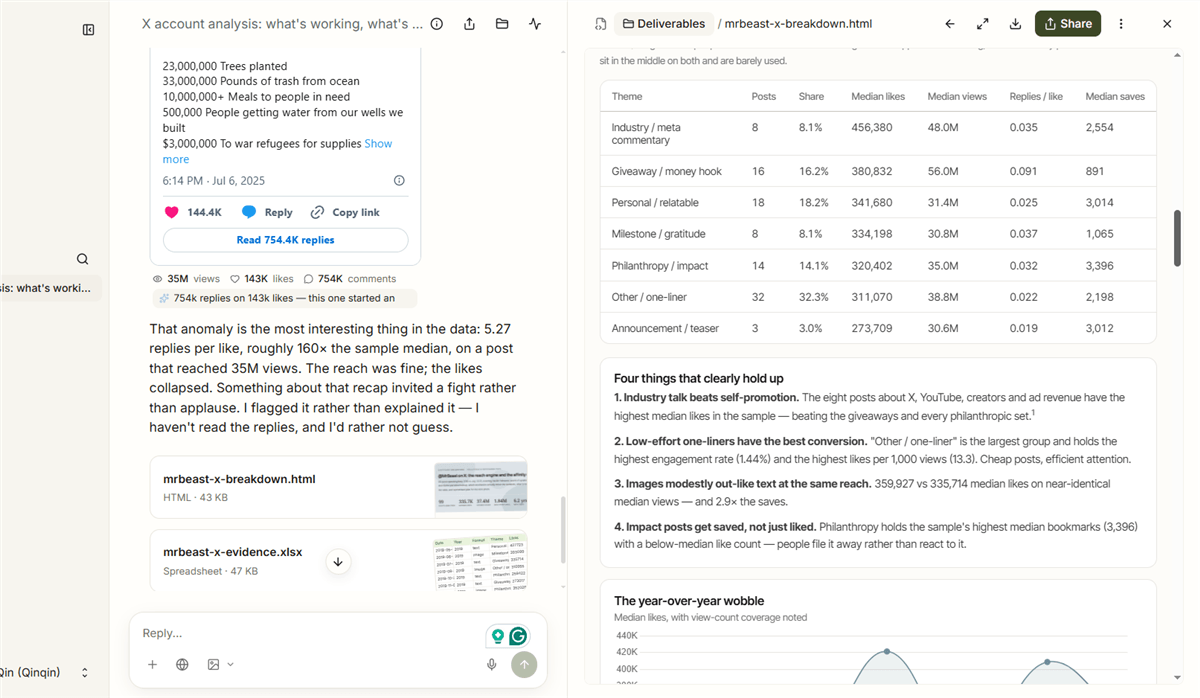Read 754.4K replies on the tweet

pos(286,240)
